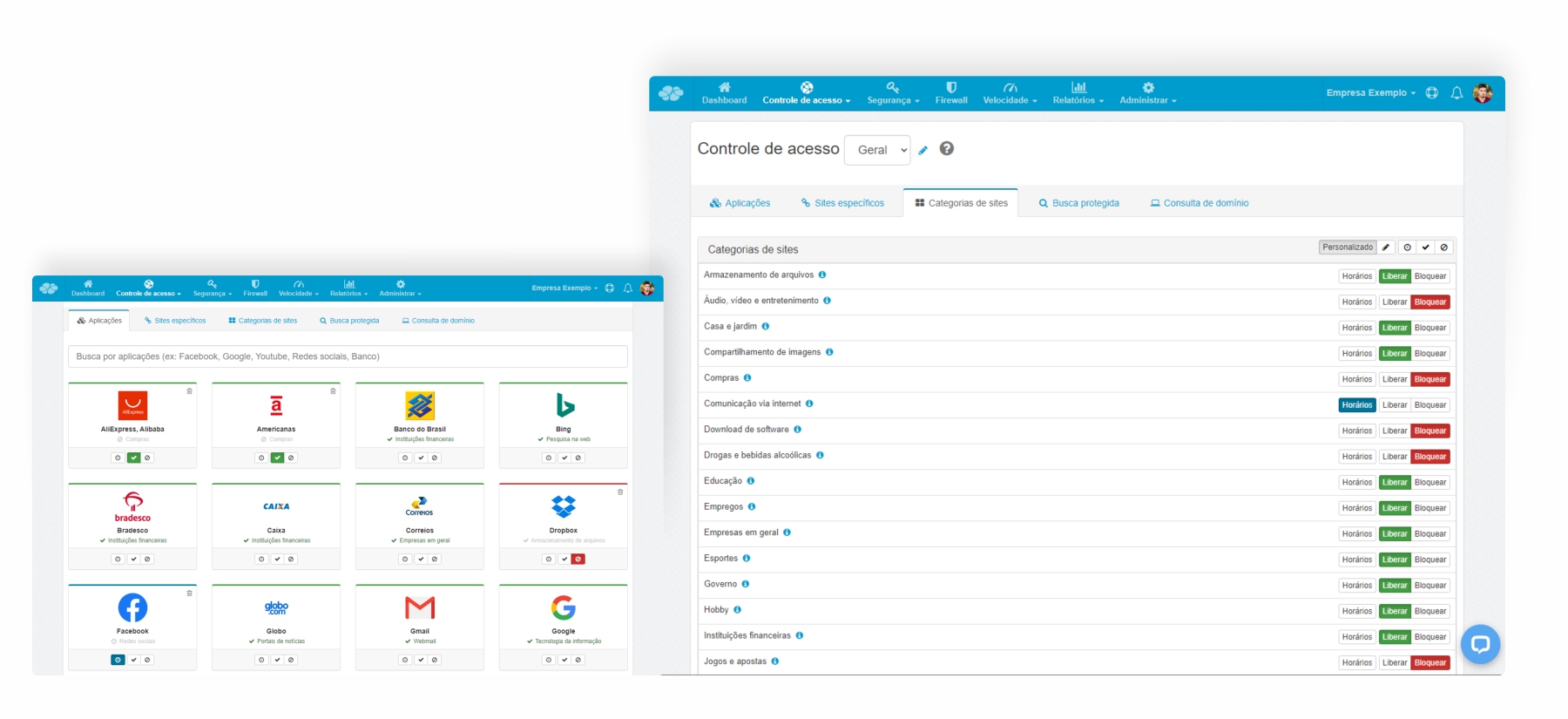Click the block icon in Categorias de sites header
Image resolution: width=1568 pixels, height=719 pixels.
[1444, 248]
